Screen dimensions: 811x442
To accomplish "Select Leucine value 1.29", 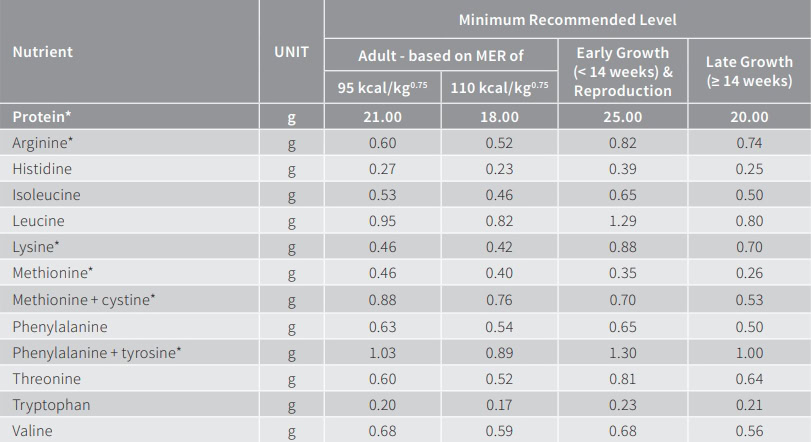I will (x=623, y=221).
